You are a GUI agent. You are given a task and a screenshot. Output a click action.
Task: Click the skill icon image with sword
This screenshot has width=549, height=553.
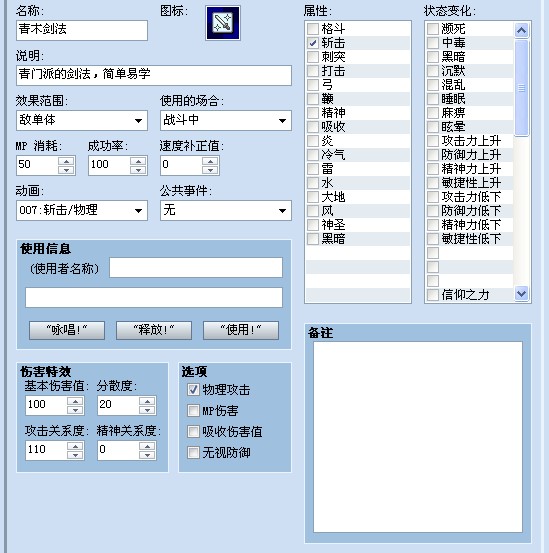(x=223, y=23)
